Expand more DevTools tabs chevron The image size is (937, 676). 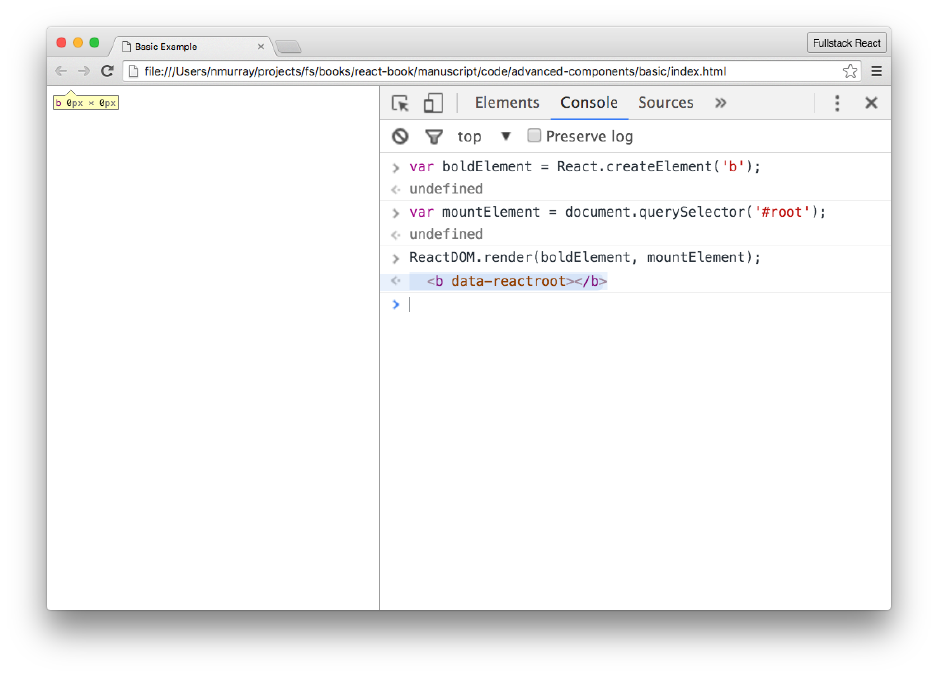tap(721, 103)
